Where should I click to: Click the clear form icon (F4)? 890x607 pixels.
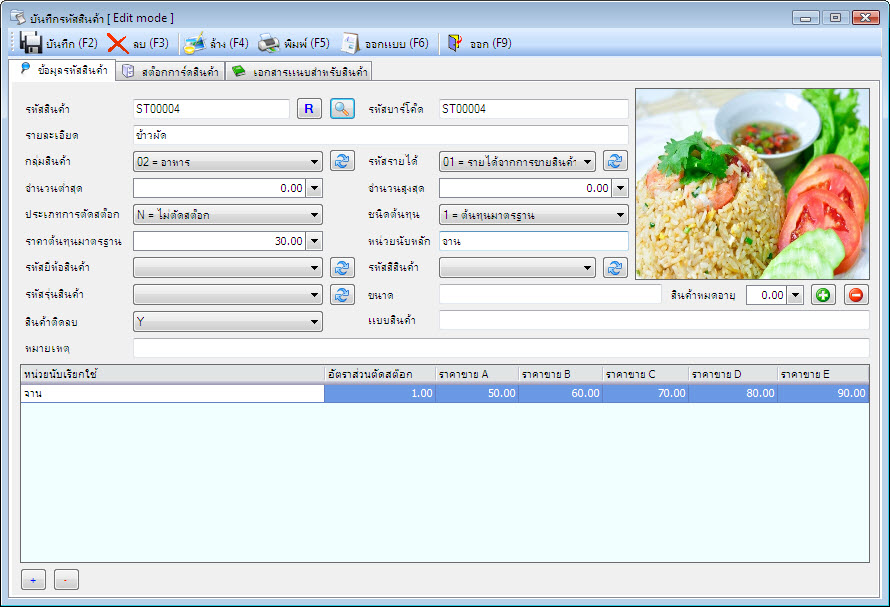(x=195, y=43)
